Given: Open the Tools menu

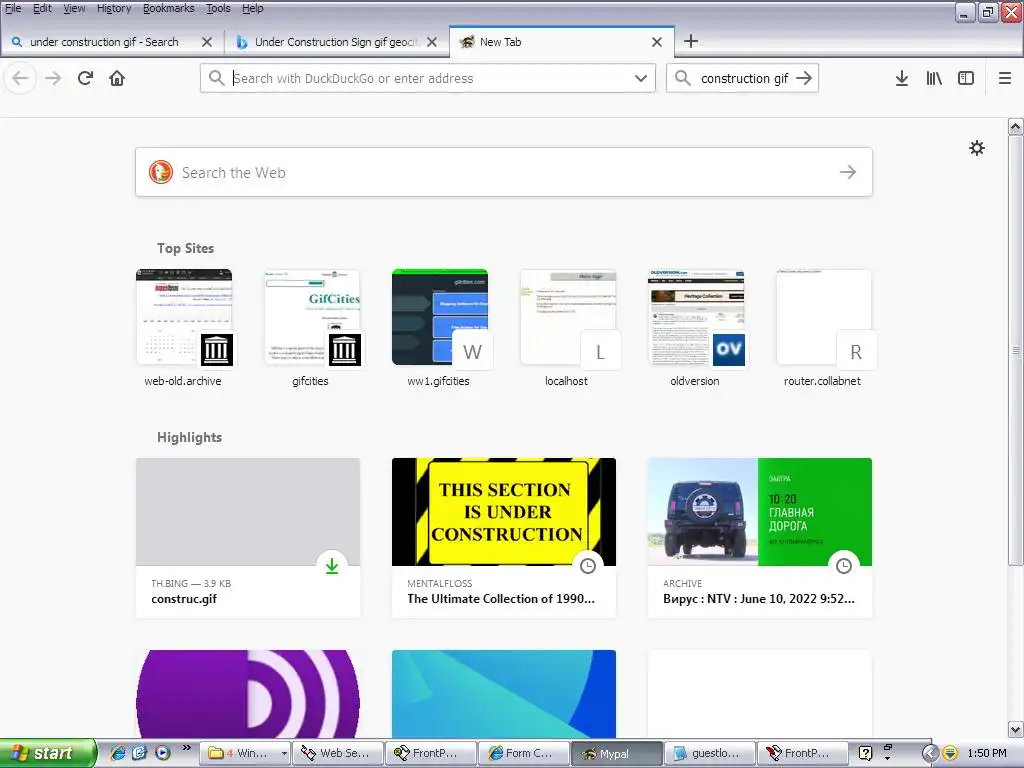Looking at the screenshot, I should tap(218, 8).
